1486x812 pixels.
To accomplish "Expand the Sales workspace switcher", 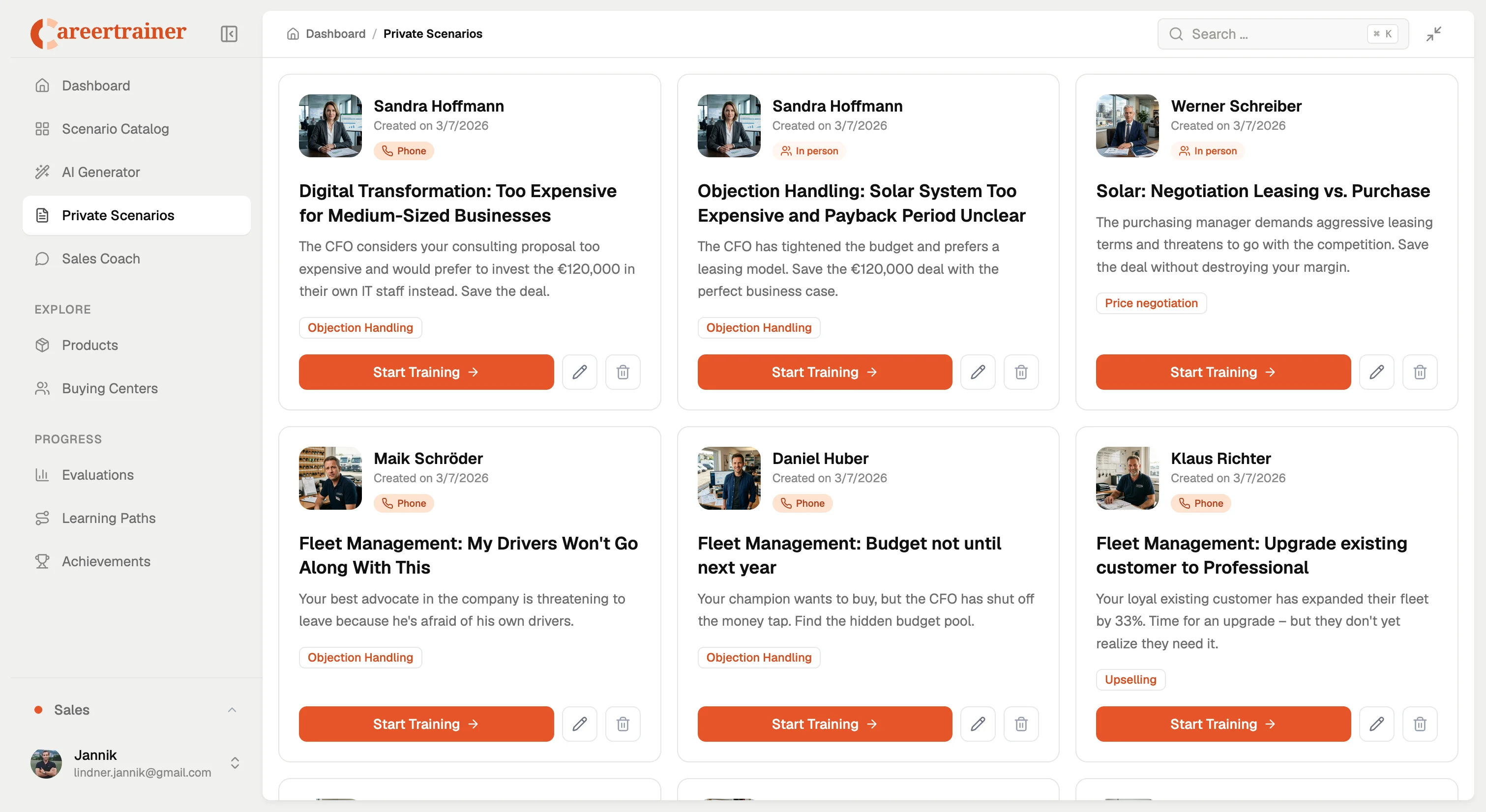I will pyautogui.click(x=136, y=710).
